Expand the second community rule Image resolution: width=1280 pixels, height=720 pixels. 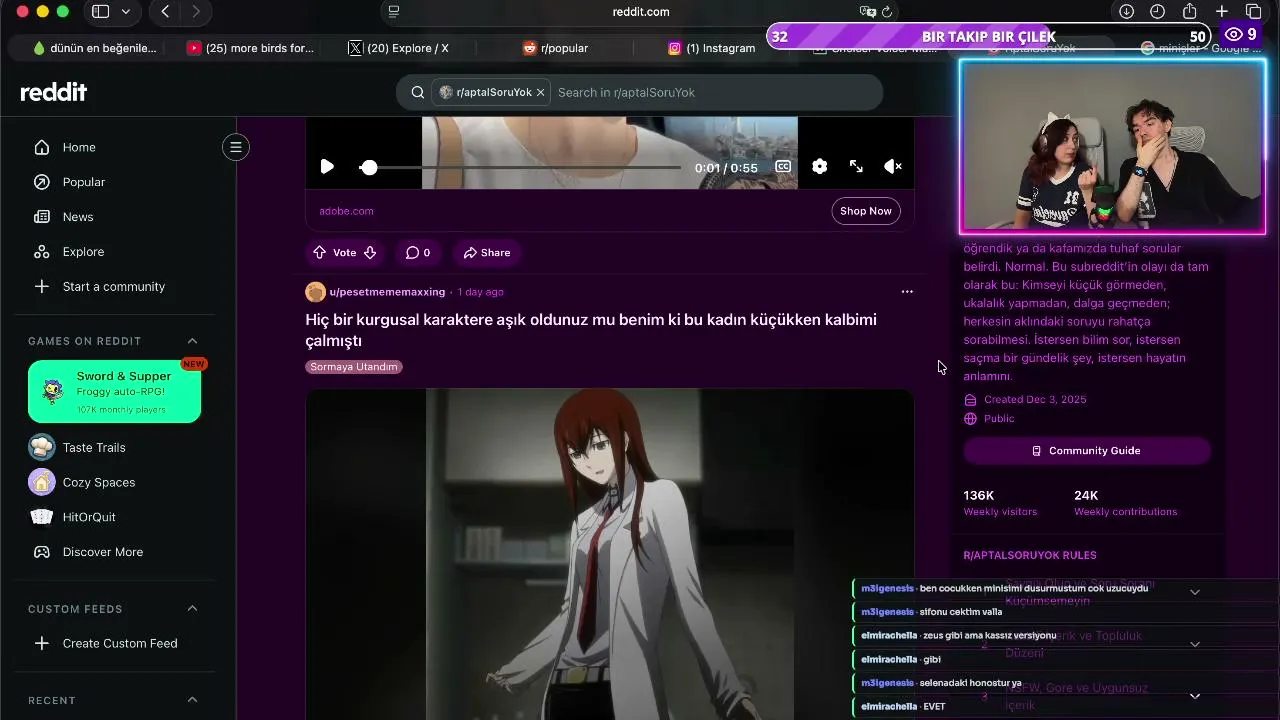pyautogui.click(x=1195, y=644)
